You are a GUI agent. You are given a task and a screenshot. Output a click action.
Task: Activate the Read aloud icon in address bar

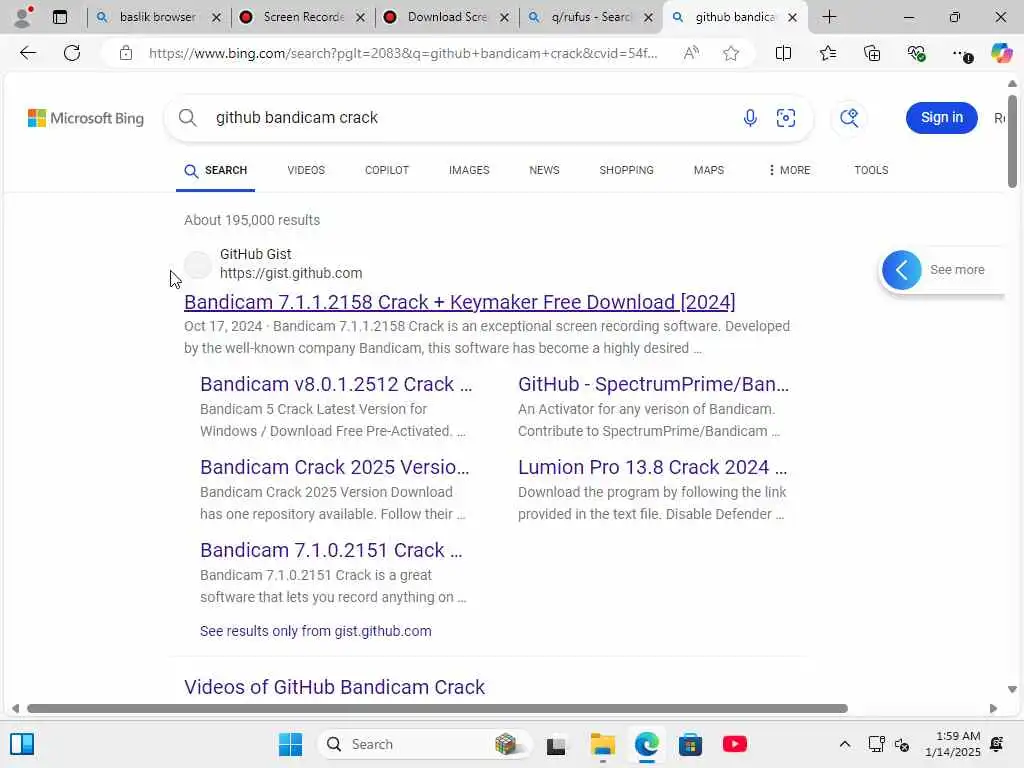click(x=691, y=53)
